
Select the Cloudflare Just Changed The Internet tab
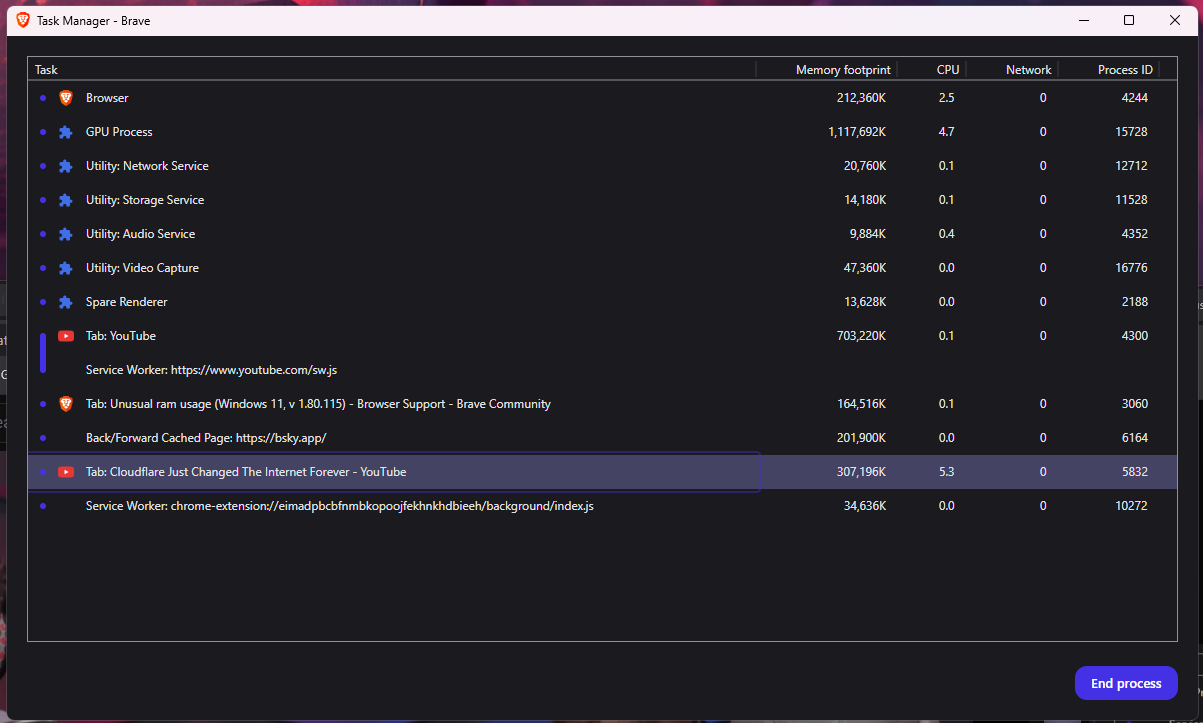[x=602, y=472]
